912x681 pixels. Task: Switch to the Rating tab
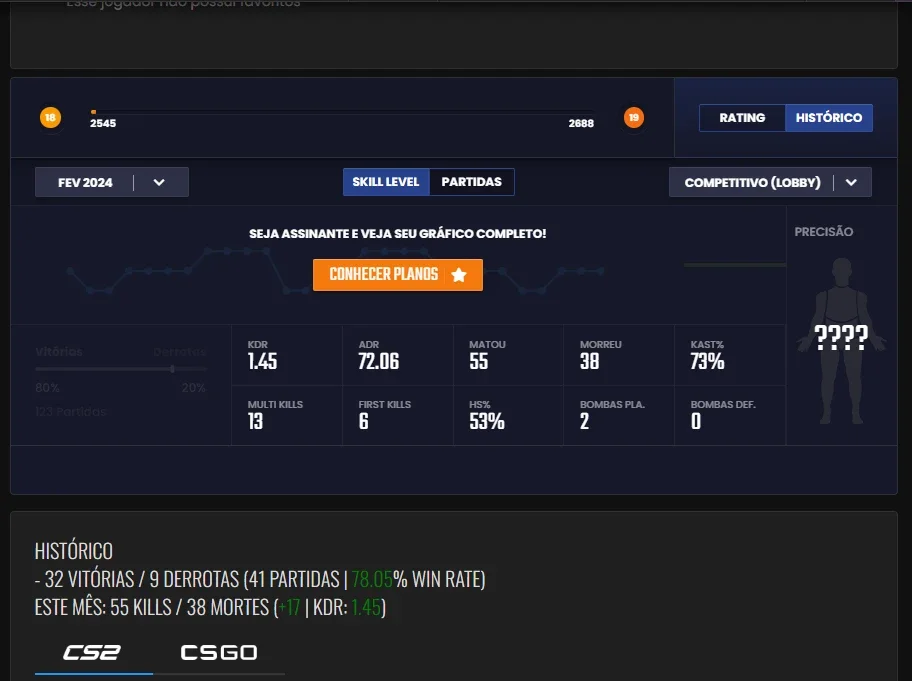[x=742, y=118]
